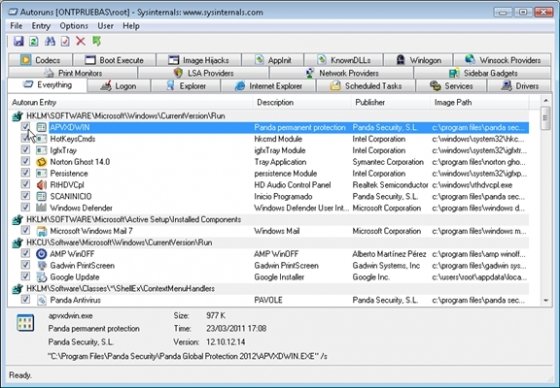Click registry icon beside ContextMenuHandlers key
The image size is (560, 388).
click(18, 289)
